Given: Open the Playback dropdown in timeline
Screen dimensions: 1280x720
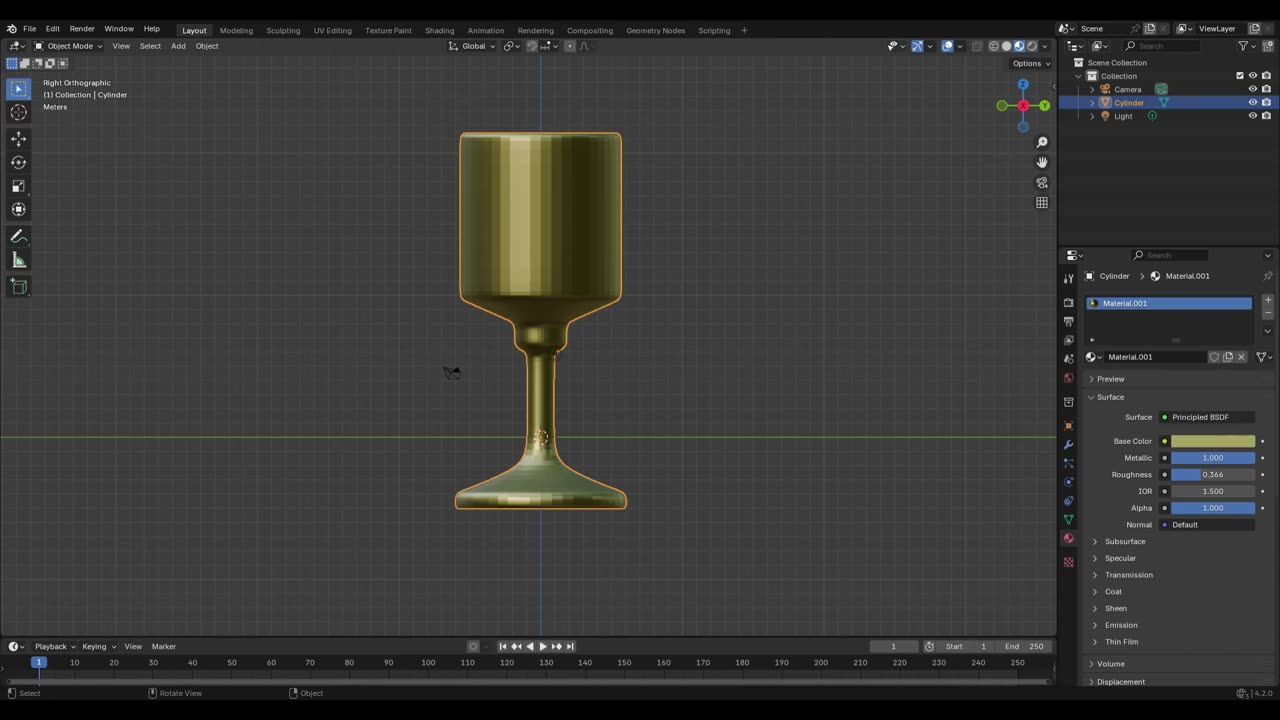Looking at the screenshot, I should (55, 646).
